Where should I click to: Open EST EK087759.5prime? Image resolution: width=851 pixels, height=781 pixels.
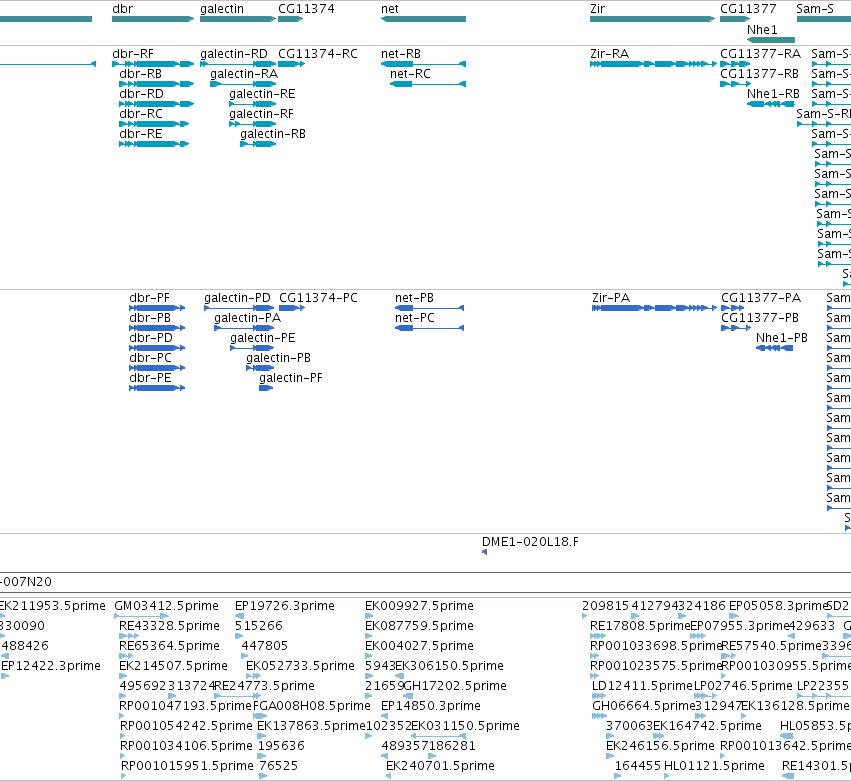(420, 626)
